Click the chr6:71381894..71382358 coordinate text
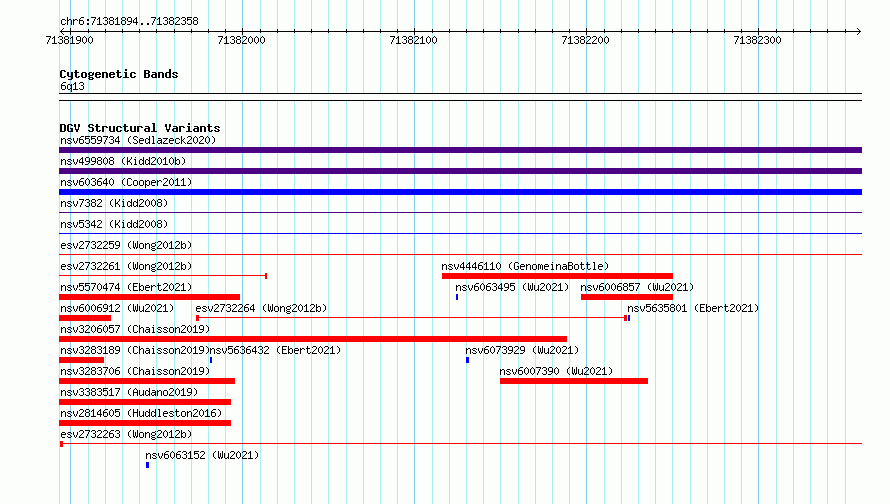 tap(129, 21)
